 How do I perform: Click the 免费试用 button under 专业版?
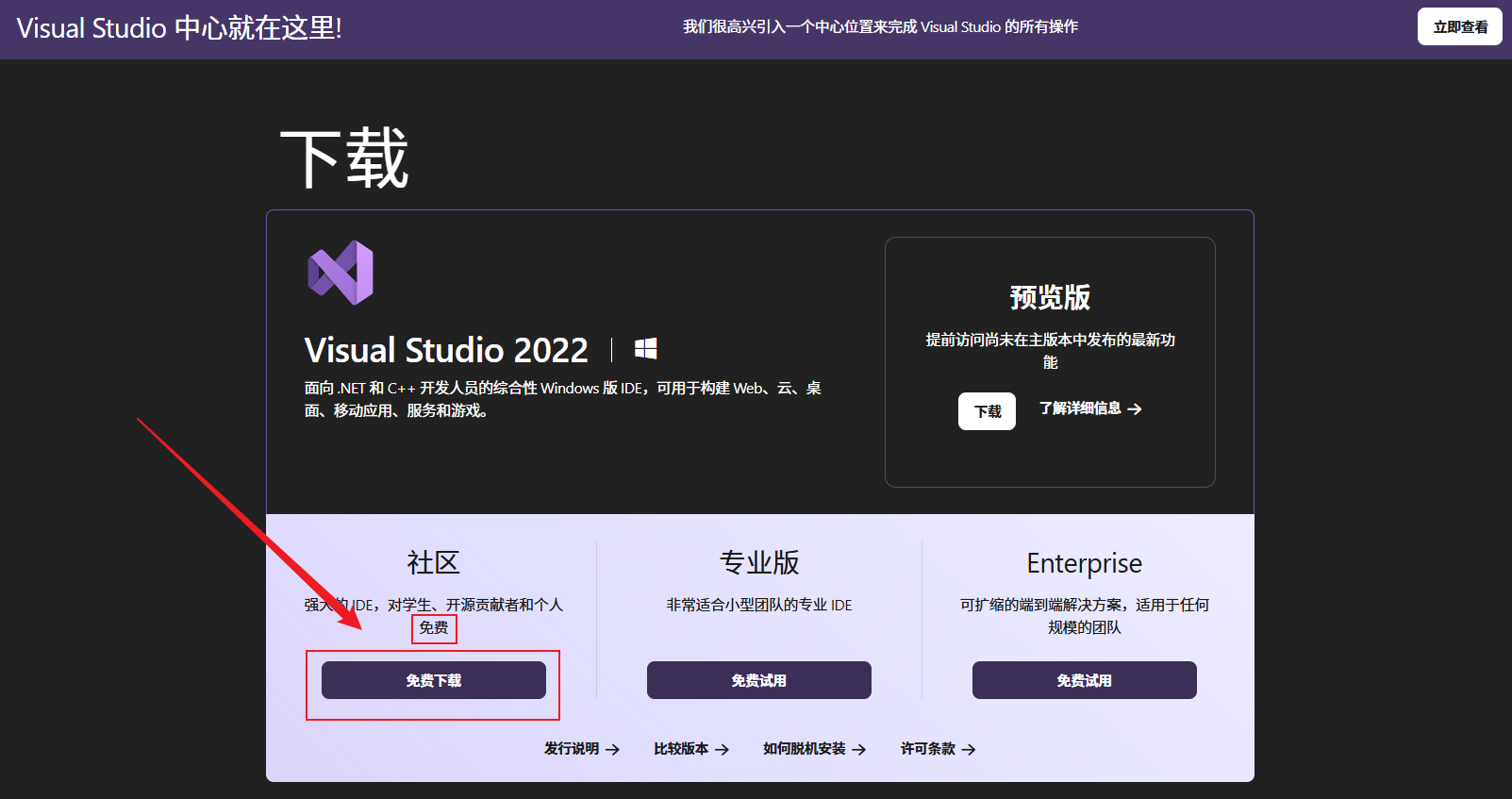759,680
